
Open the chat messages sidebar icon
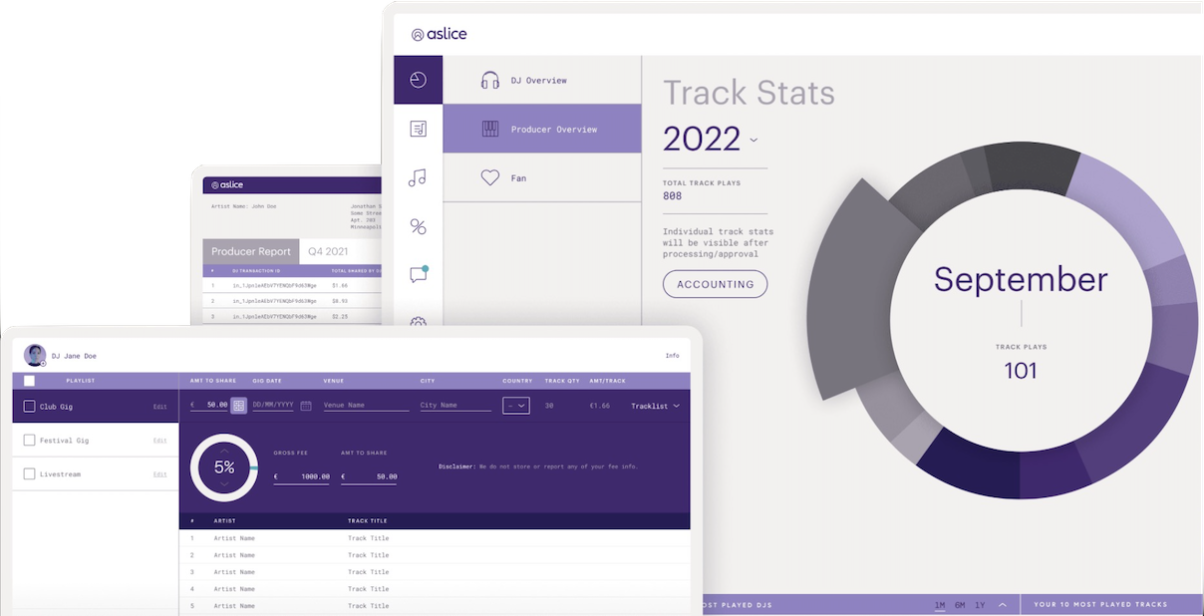click(x=418, y=275)
